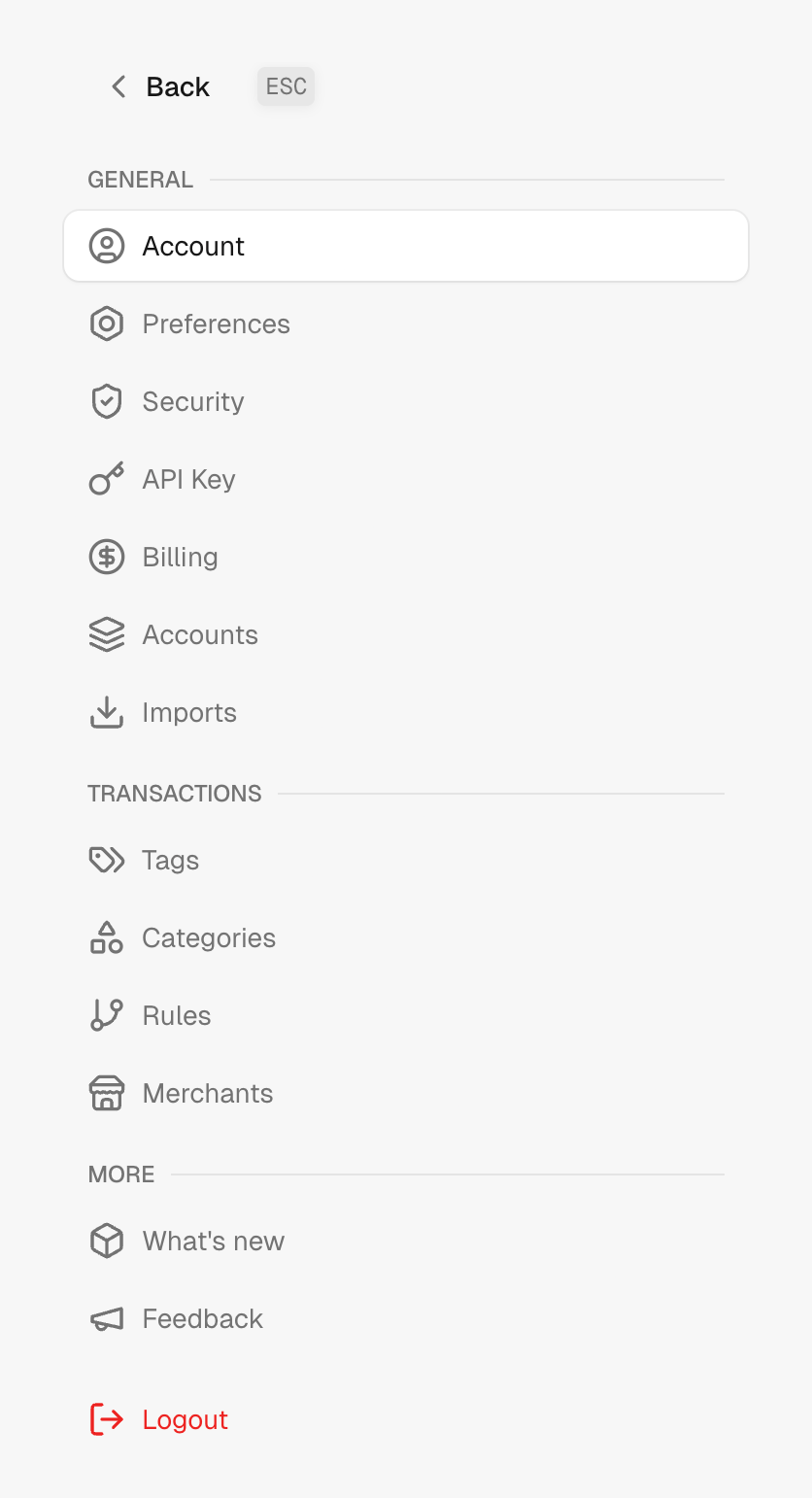Select the Feedback megaphone icon
812x1498 pixels.
(107, 1318)
